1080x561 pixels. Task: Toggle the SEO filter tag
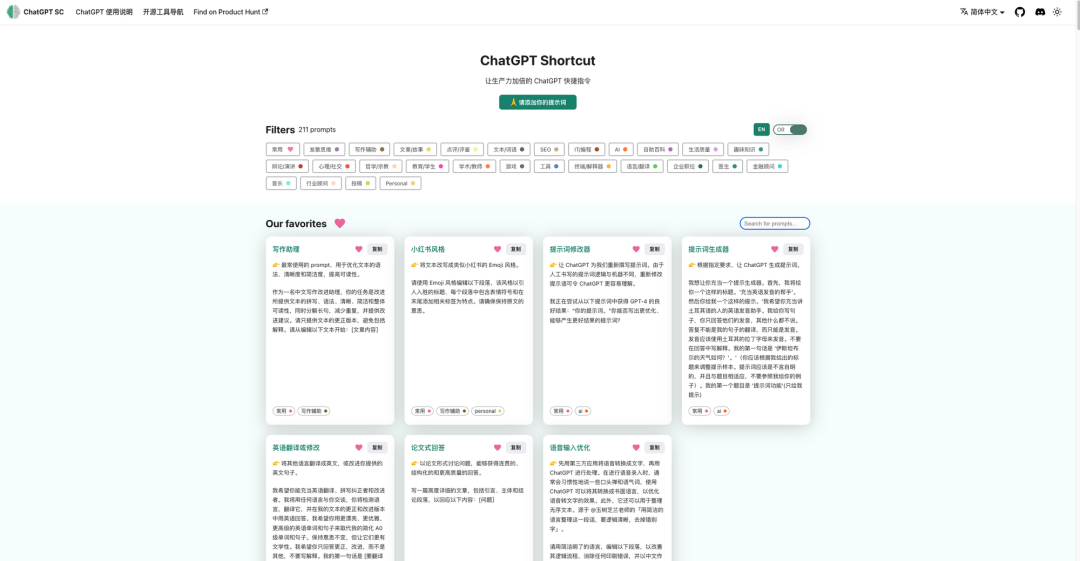coord(549,149)
